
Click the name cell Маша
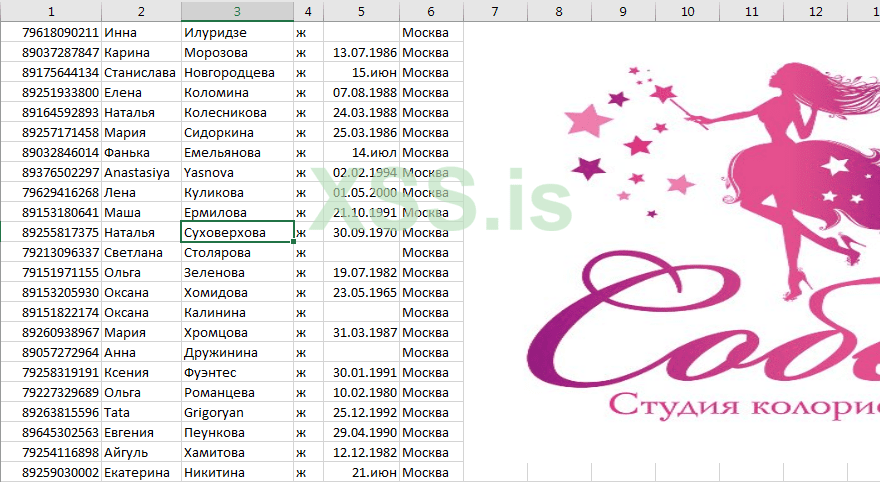coord(141,213)
